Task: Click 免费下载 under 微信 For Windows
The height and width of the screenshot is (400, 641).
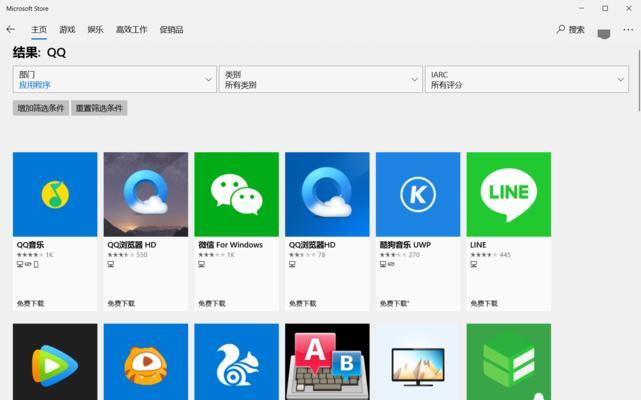Action: 212,303
